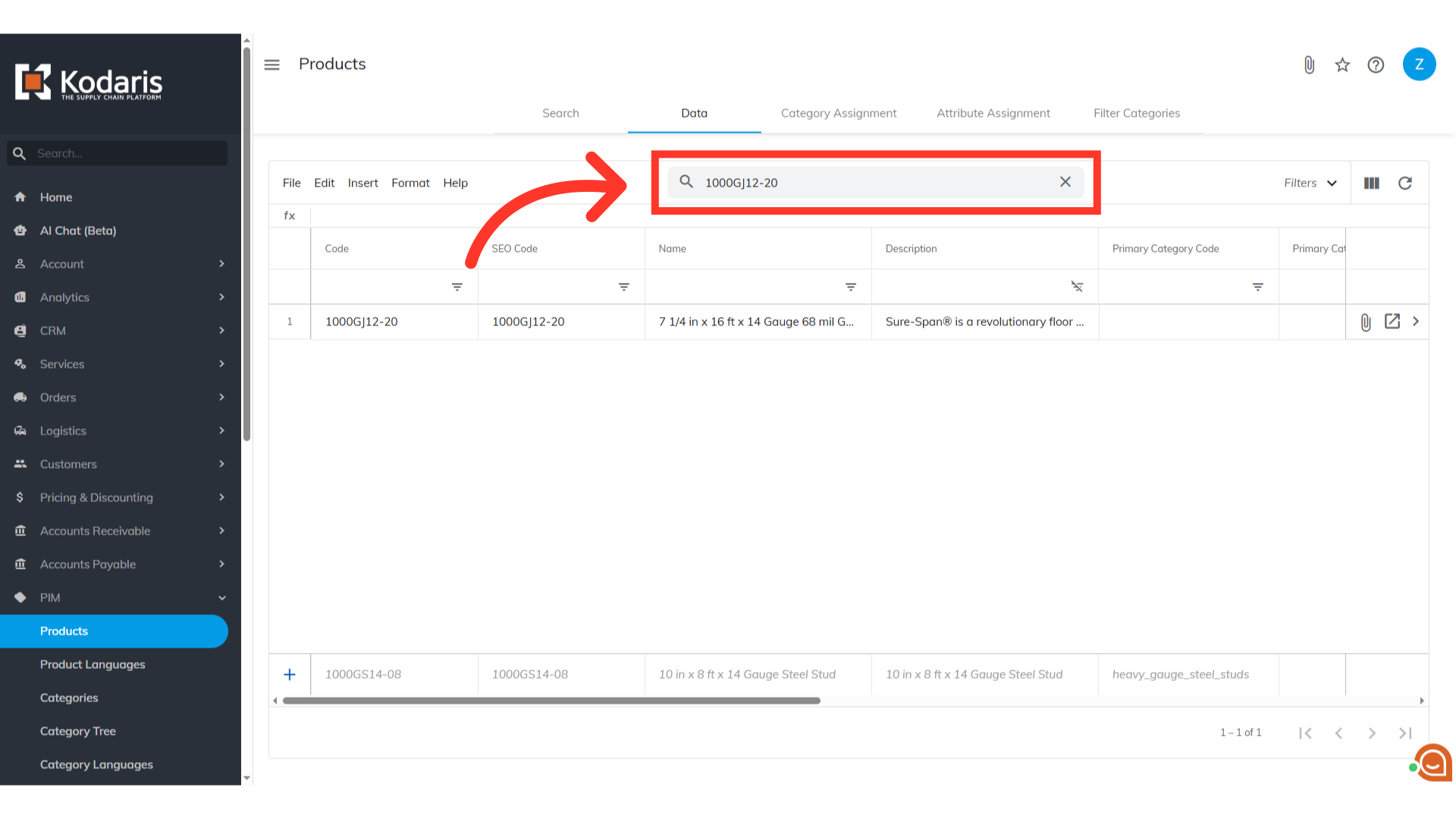Click the attachment paperclip icon in header

[x=1309, y=65]
